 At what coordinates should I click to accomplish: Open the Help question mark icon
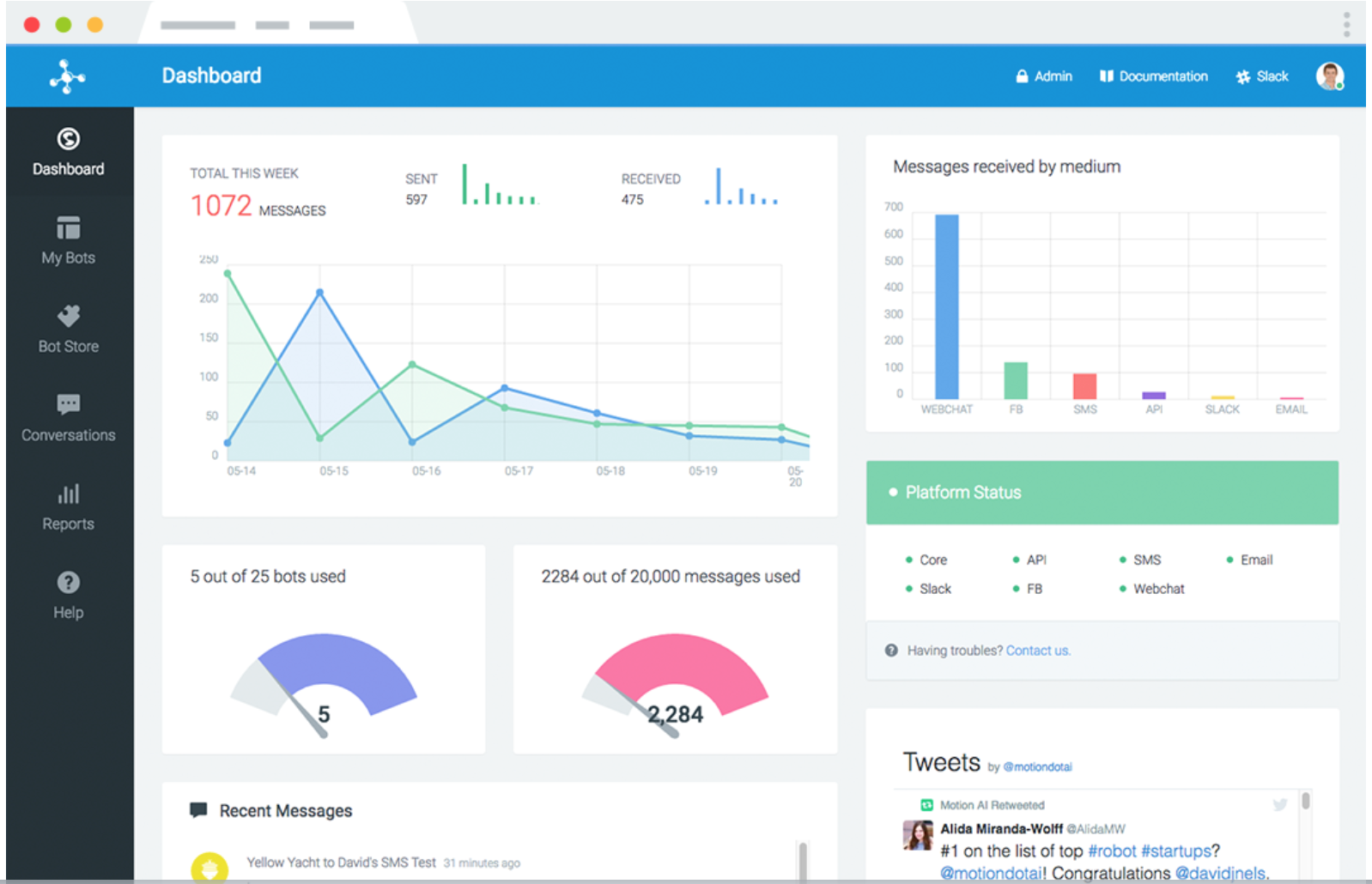point(68,583)
